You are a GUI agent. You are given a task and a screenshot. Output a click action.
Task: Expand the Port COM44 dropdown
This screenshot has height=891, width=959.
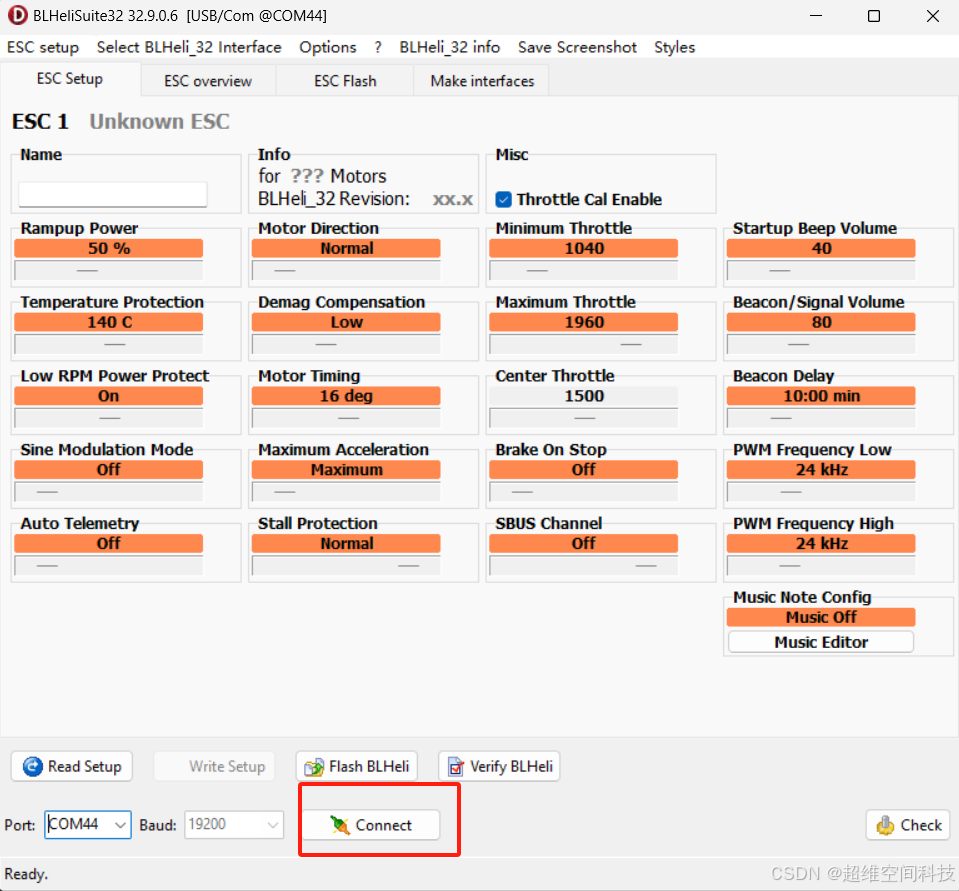point(120,825)
